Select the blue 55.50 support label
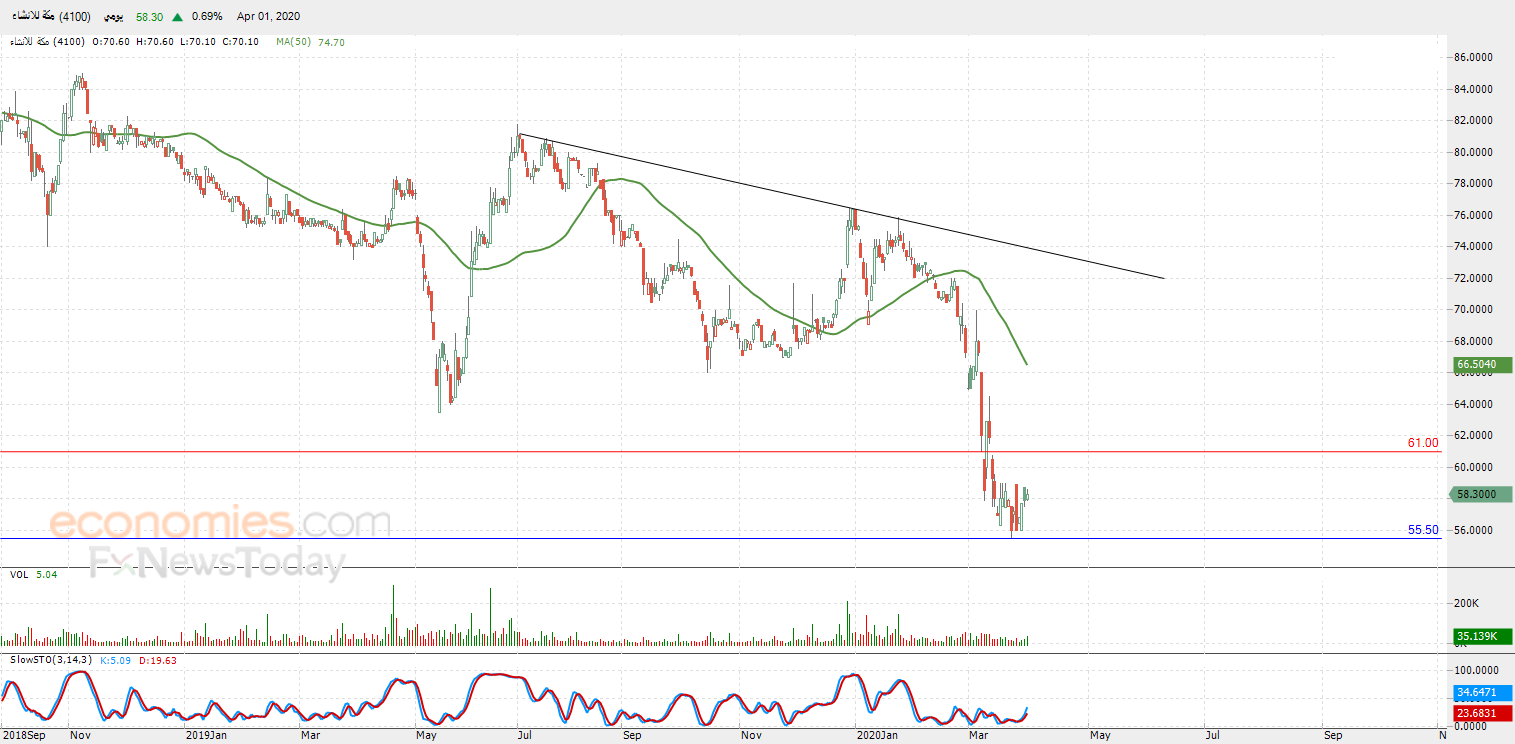 coord(1423,530)
